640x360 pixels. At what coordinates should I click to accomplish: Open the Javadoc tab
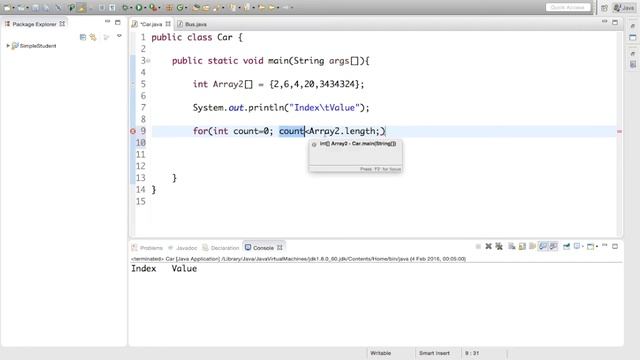pos(183,248)
